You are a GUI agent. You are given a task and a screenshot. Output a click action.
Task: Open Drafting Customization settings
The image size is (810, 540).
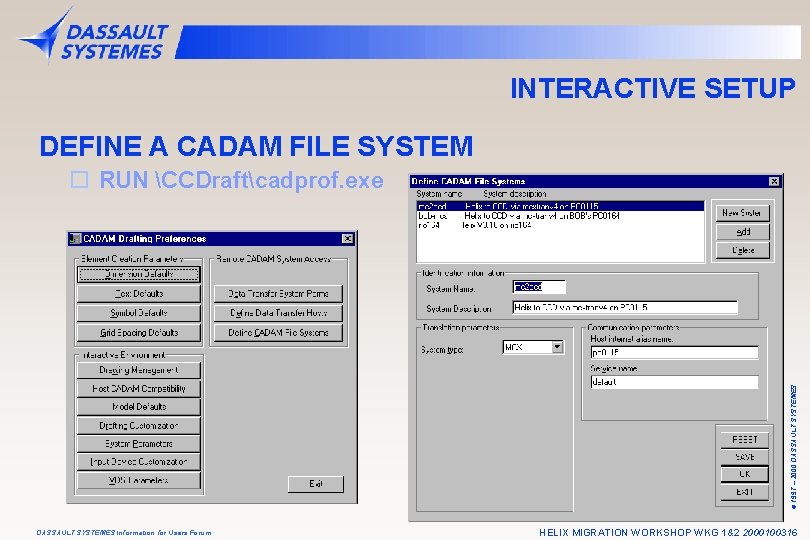click(x=138, y=425)
